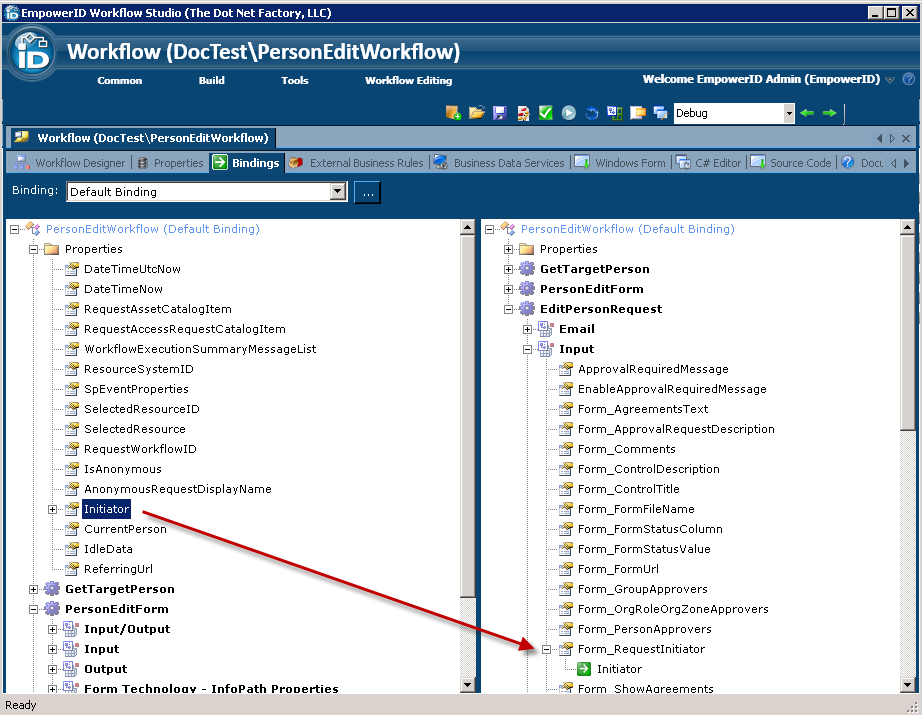
Task: Click the green back arrow icon
Action: click(807, 113)
